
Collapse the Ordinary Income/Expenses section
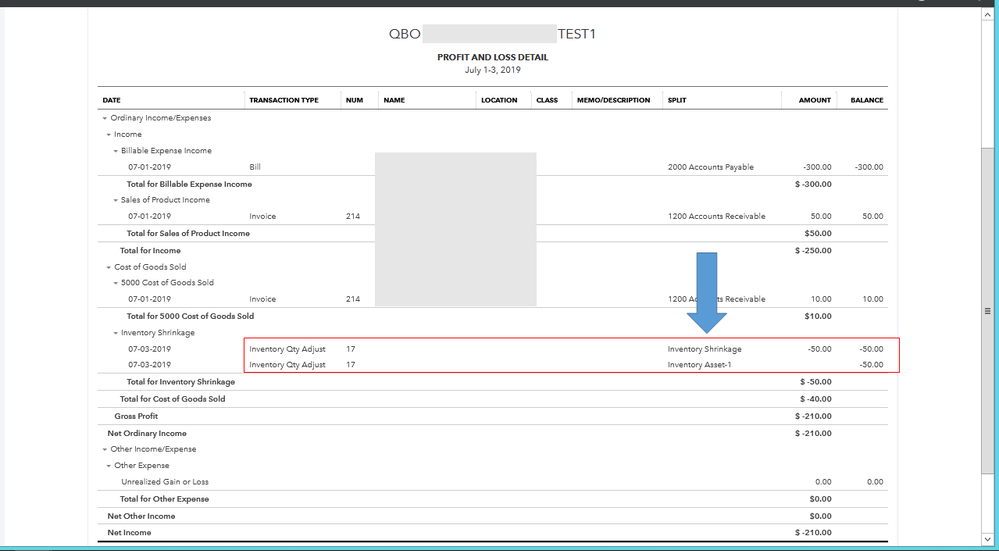click(x=104, y=118)
